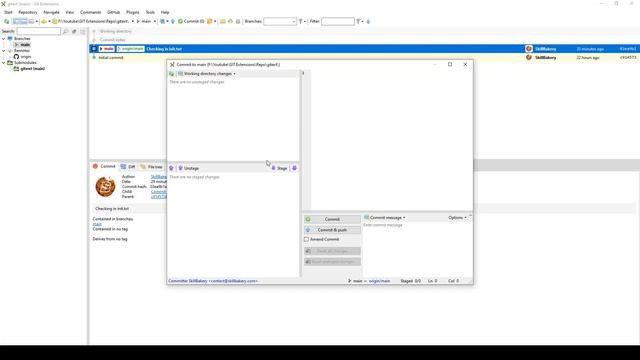Click Stage button in Commit dialog
The width and height of the screenshot is (640, 360).
tap(280, 168)
